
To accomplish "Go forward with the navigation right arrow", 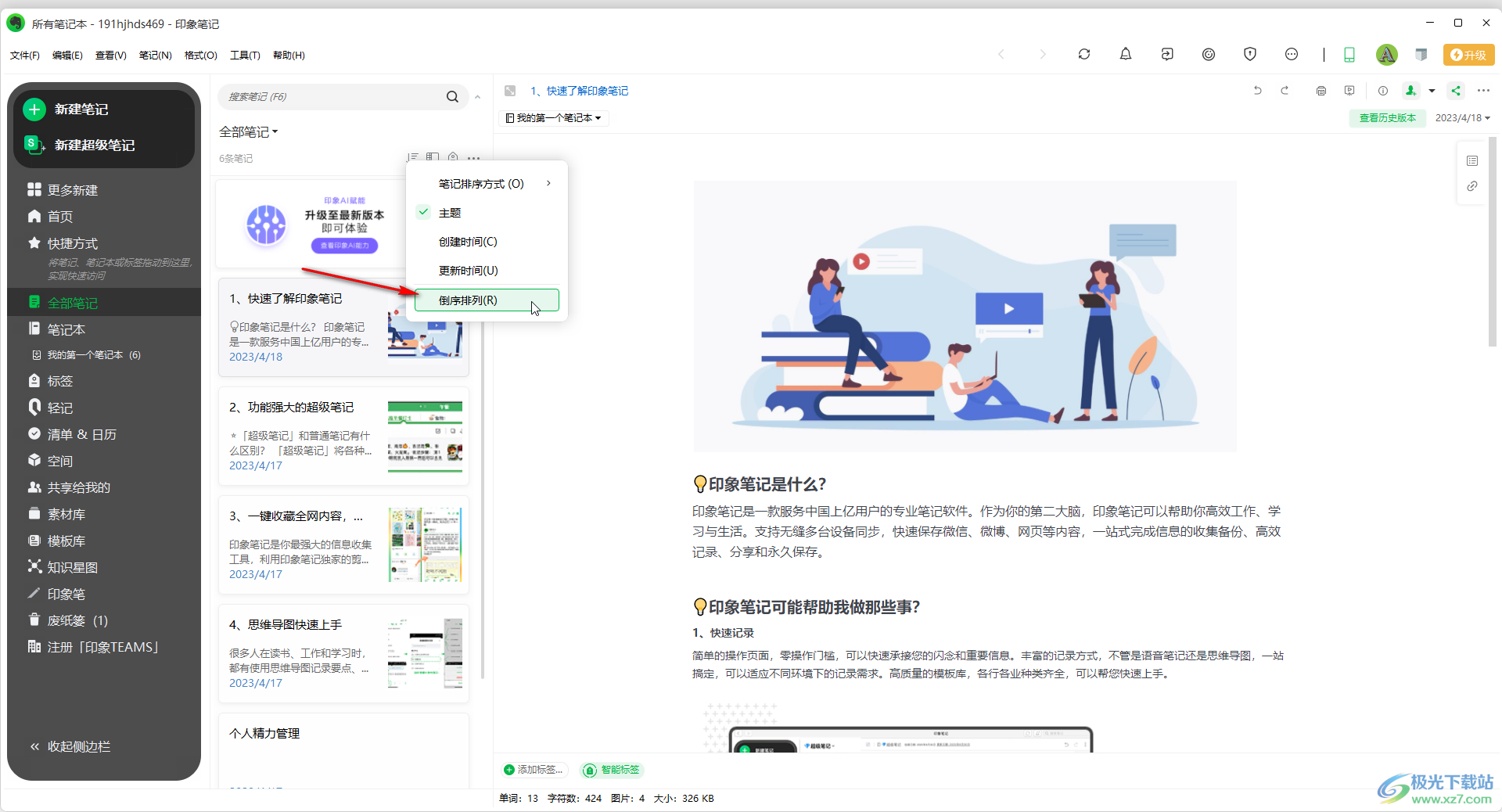I will [1042, 54].
